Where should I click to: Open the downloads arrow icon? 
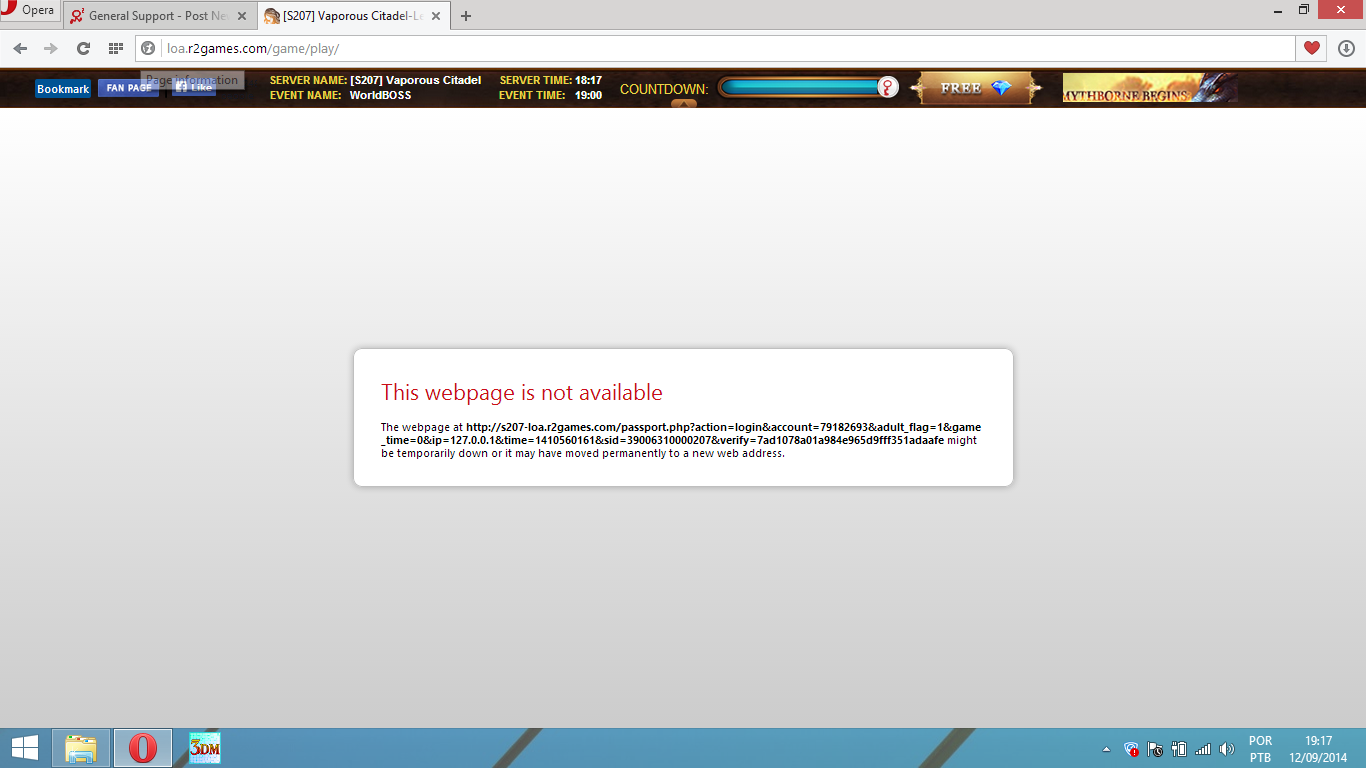point(1345,48)
